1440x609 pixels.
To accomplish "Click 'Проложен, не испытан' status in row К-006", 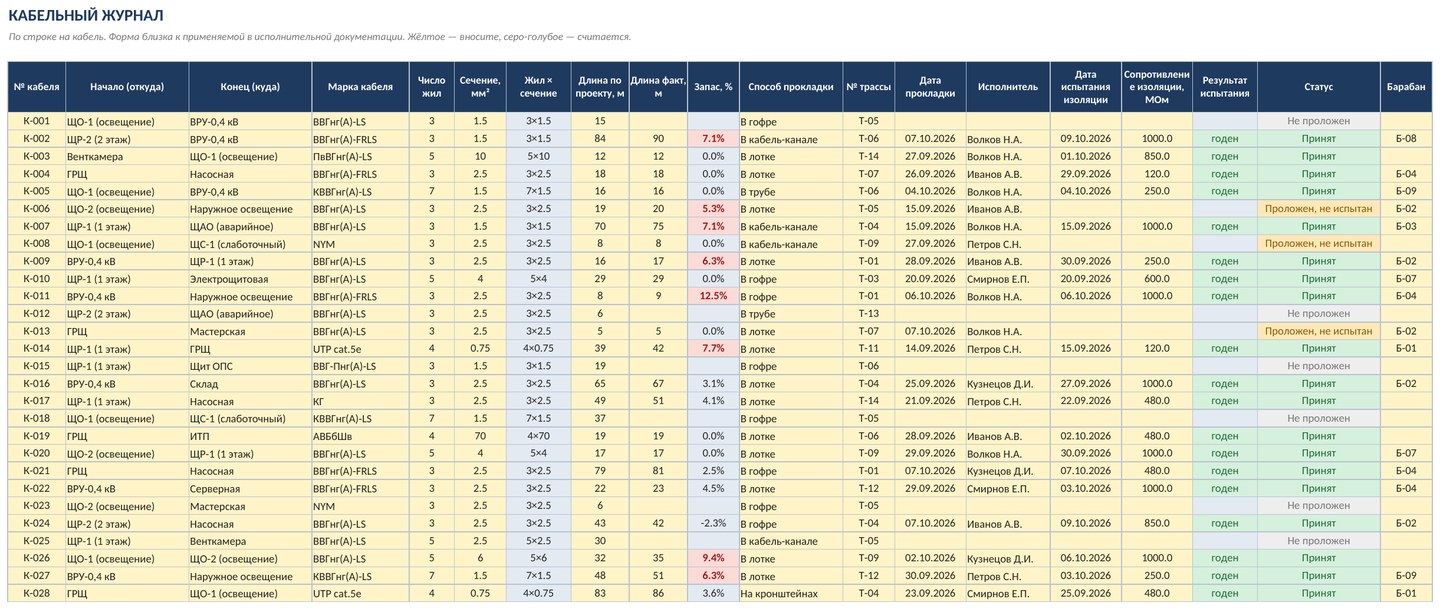I will point(1319,209).
